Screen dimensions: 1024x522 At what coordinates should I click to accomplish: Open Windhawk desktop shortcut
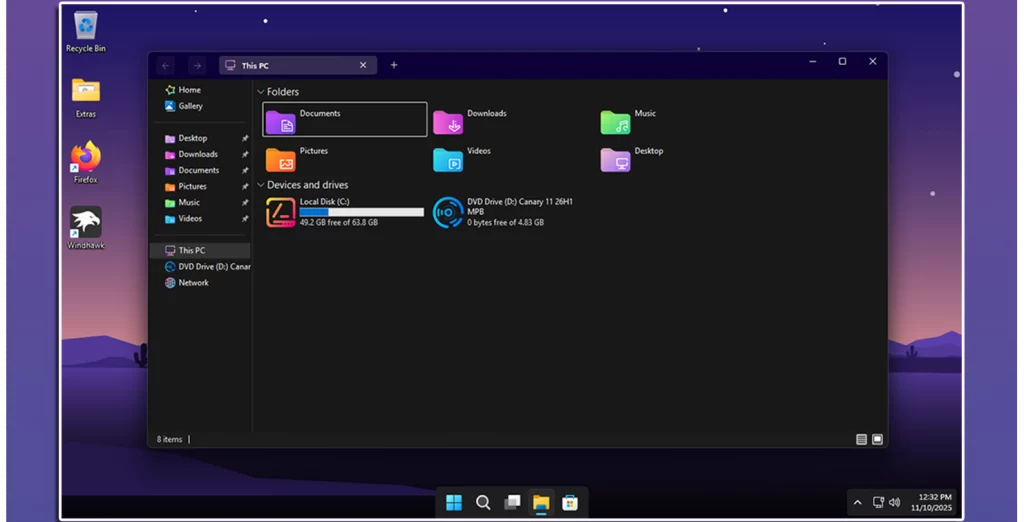tap(86, 223)
